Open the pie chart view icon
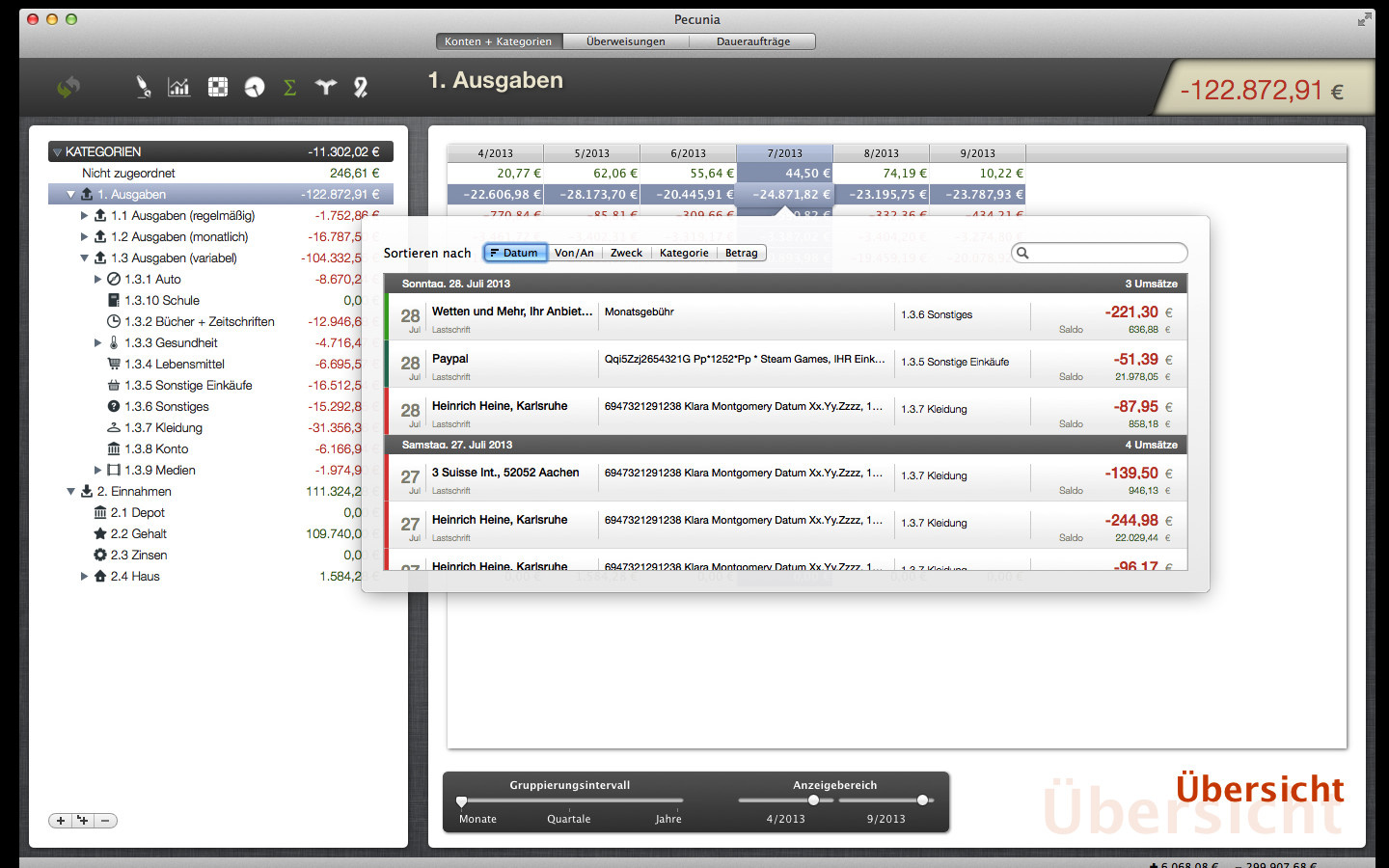 pyautogui.click(x=254, y=87)
